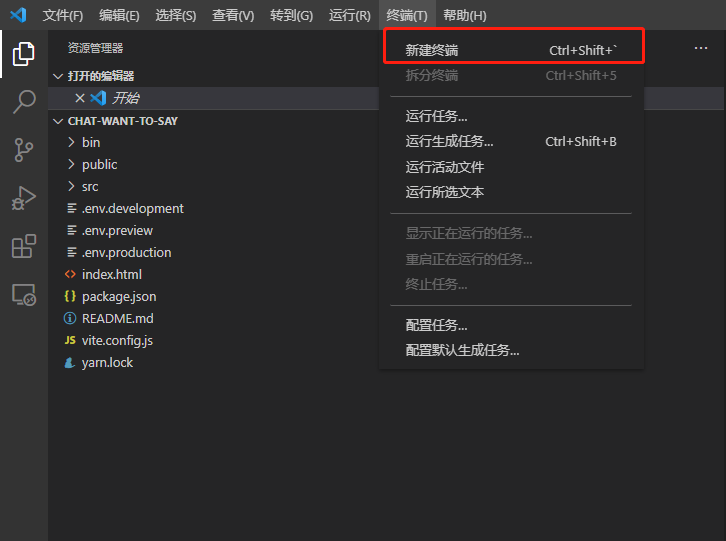Open the Run and Debug icon
The height and width of the screenshot is (541, 726).
coord(24,198)
